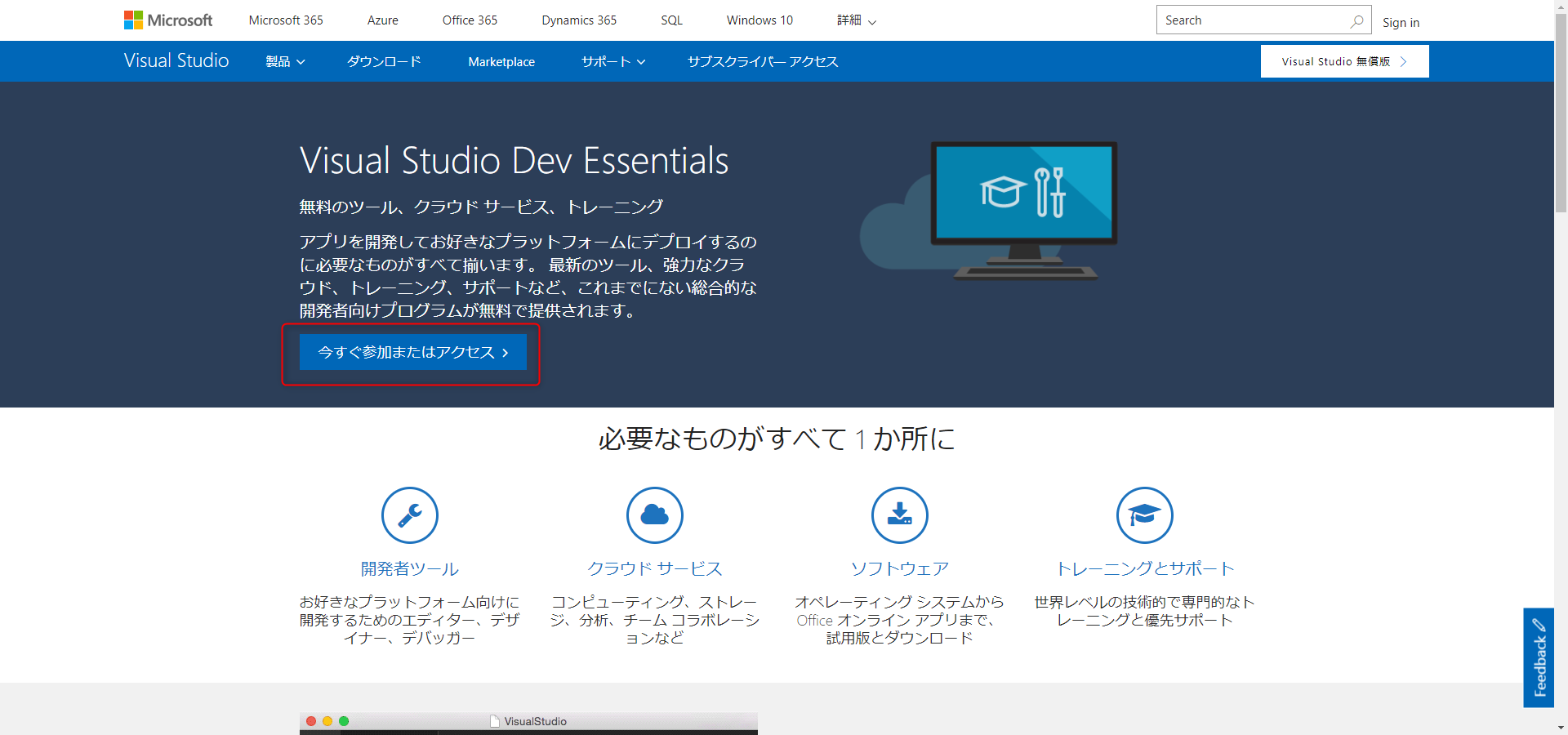
Task: Click Visual Studio Dev Essentials heading
Action: coord(514,161)
